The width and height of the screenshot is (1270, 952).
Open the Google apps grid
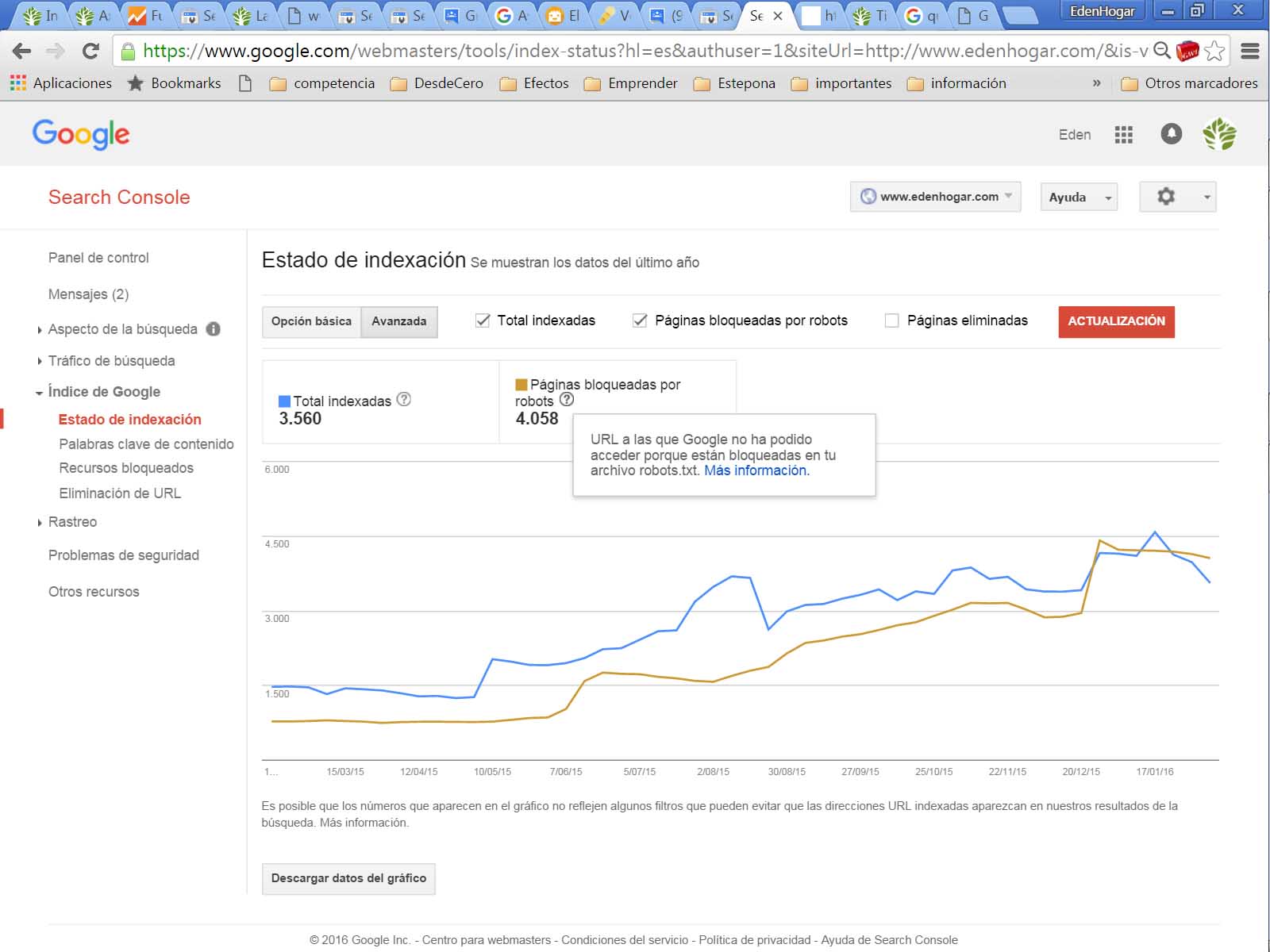pyautogui.click(x=1123, y=135)
